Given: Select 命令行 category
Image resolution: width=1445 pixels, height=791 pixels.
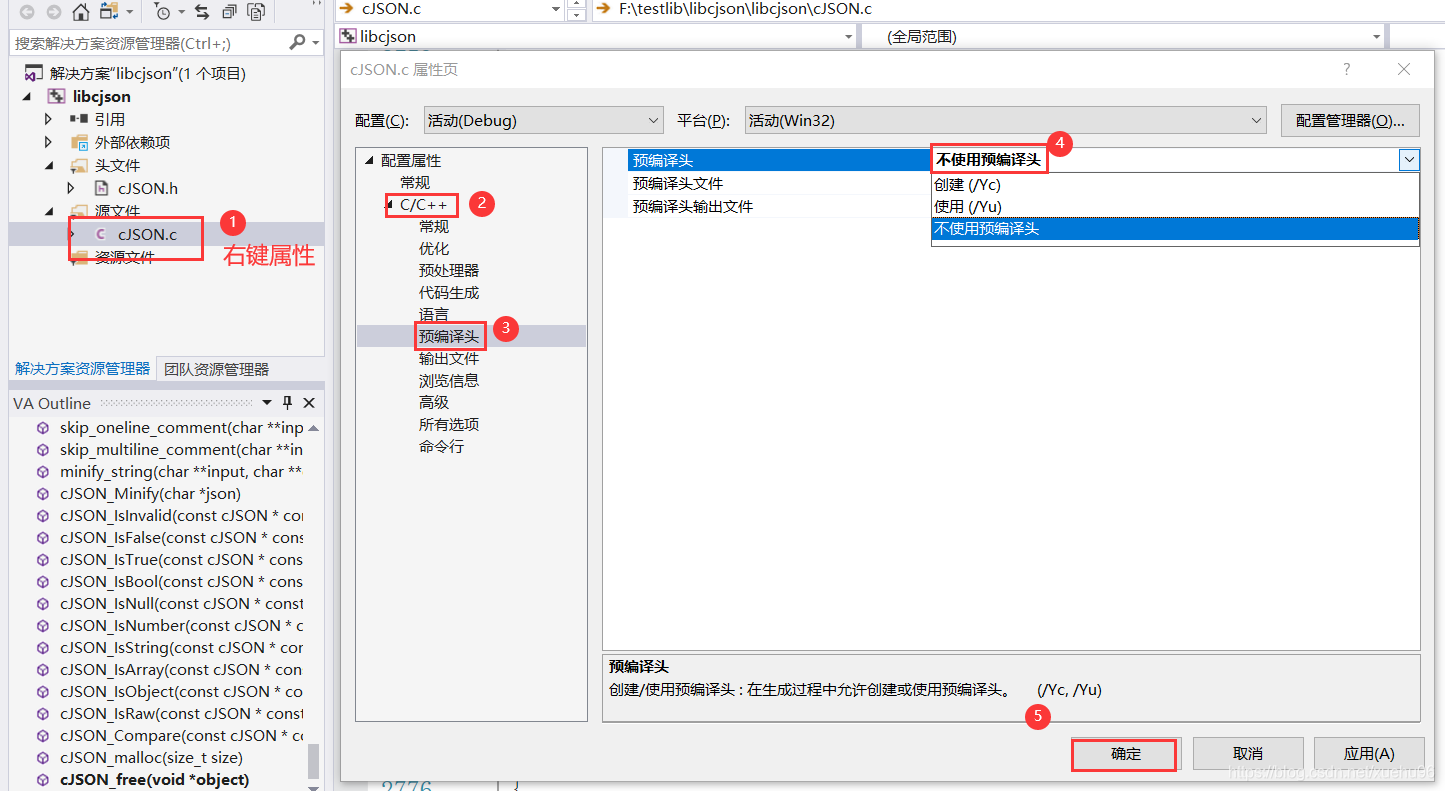Looking at the screenshot, I should 441,447.
